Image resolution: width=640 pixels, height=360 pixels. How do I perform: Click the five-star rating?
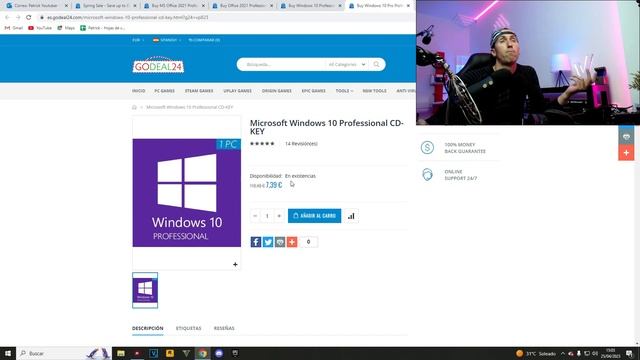[x=262, y=144]
